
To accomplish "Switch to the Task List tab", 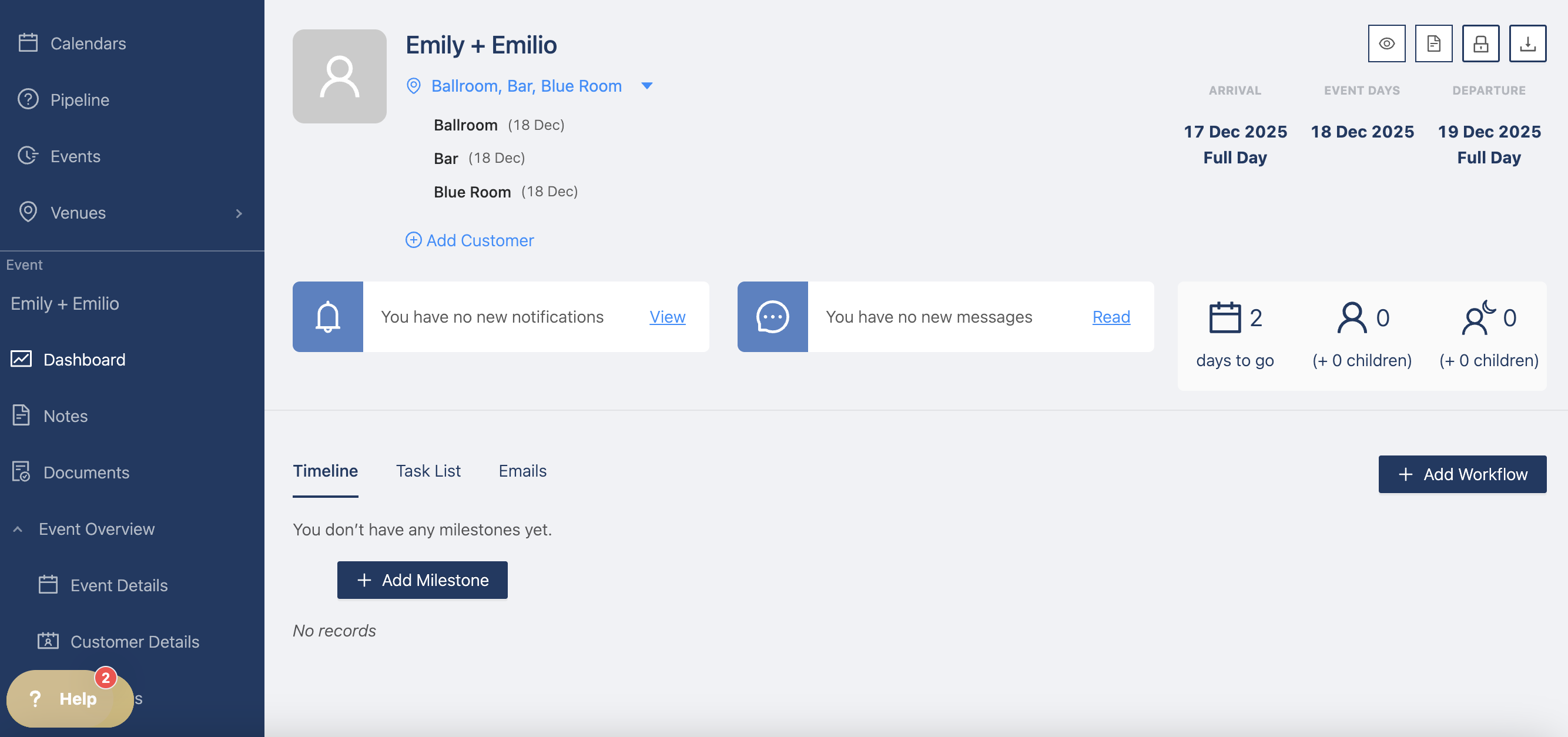I will (x=428, y=470).
